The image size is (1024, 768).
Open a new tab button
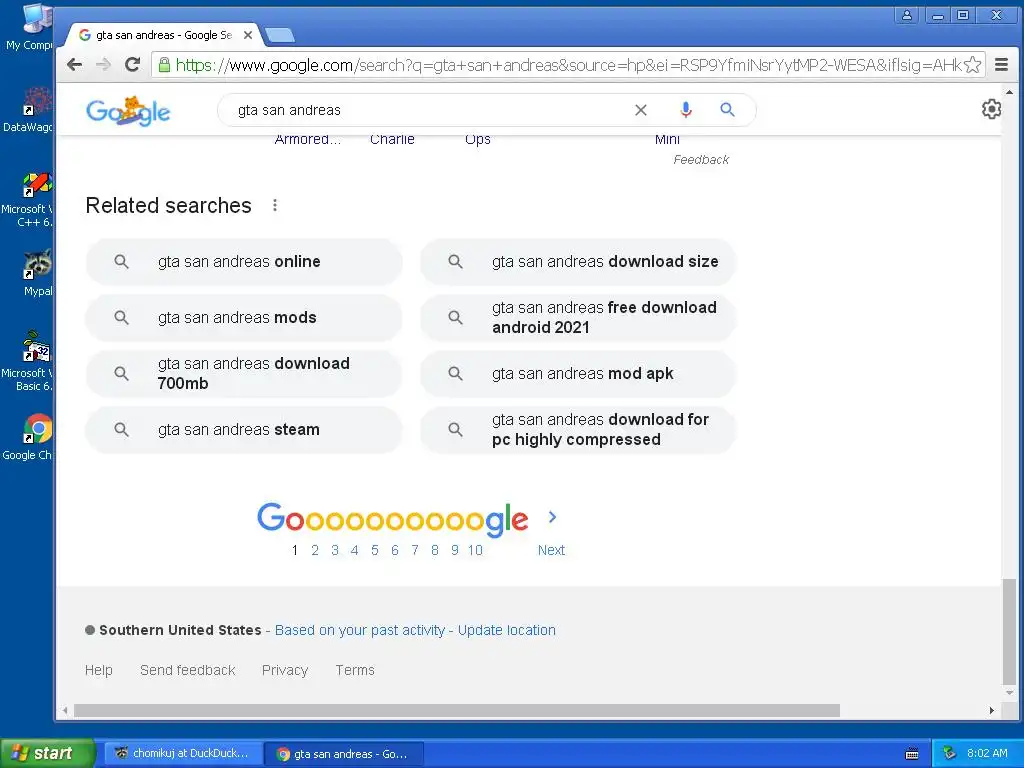coord(280,35)
